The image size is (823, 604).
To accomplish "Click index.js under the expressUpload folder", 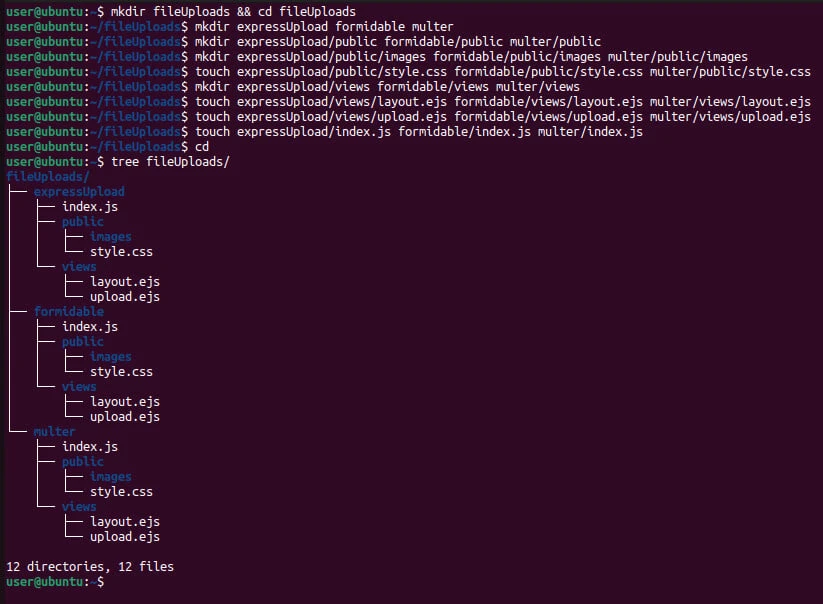I will coord(90,206).
